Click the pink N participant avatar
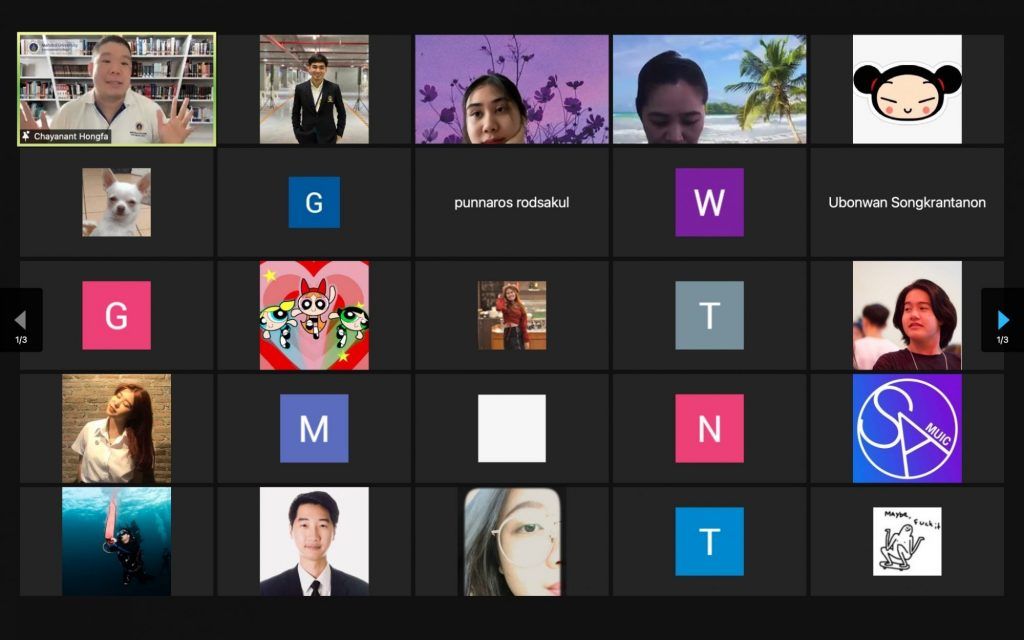Screen dimensions: 1024x640 (709, 428)
